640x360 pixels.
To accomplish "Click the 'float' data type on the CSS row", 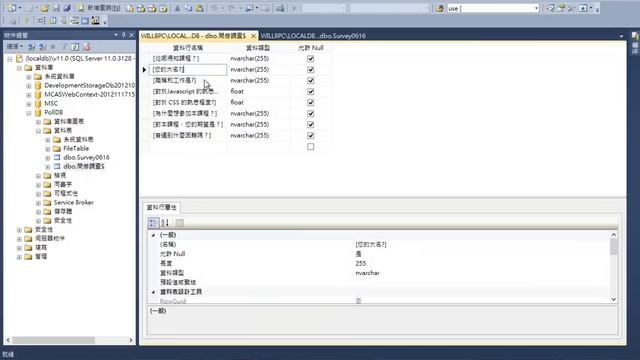I will [237, 102].
